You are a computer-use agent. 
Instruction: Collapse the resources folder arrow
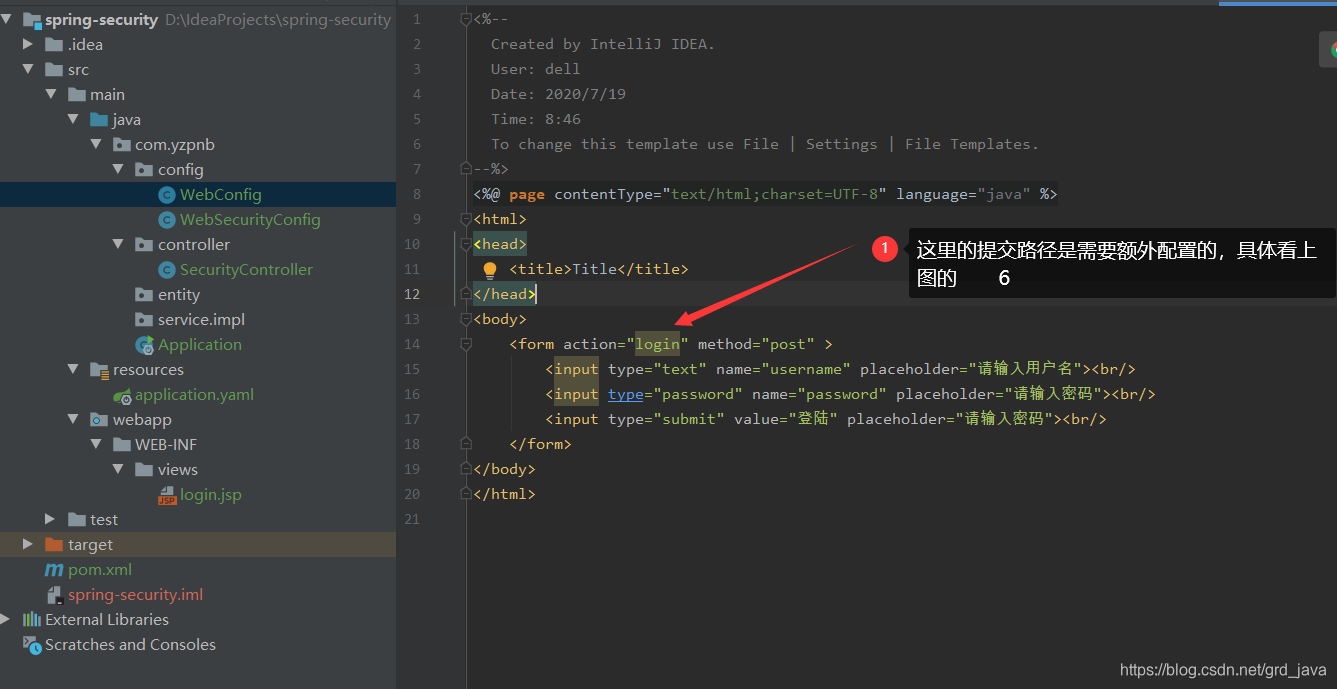coord(73,369)
